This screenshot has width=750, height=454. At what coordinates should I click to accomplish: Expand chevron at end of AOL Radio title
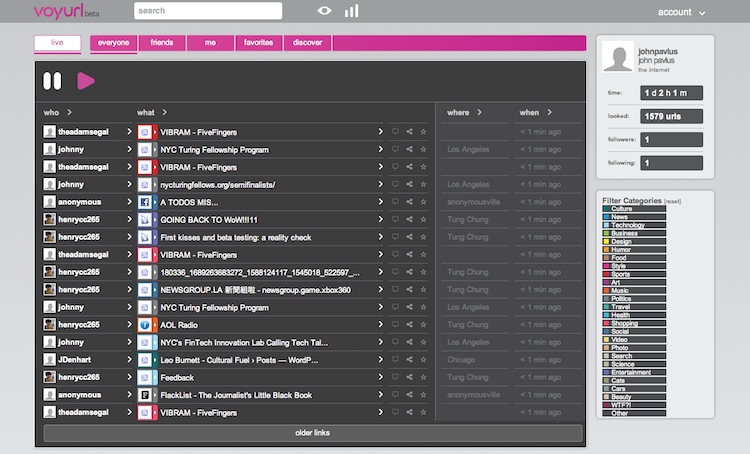pos(380,324)
